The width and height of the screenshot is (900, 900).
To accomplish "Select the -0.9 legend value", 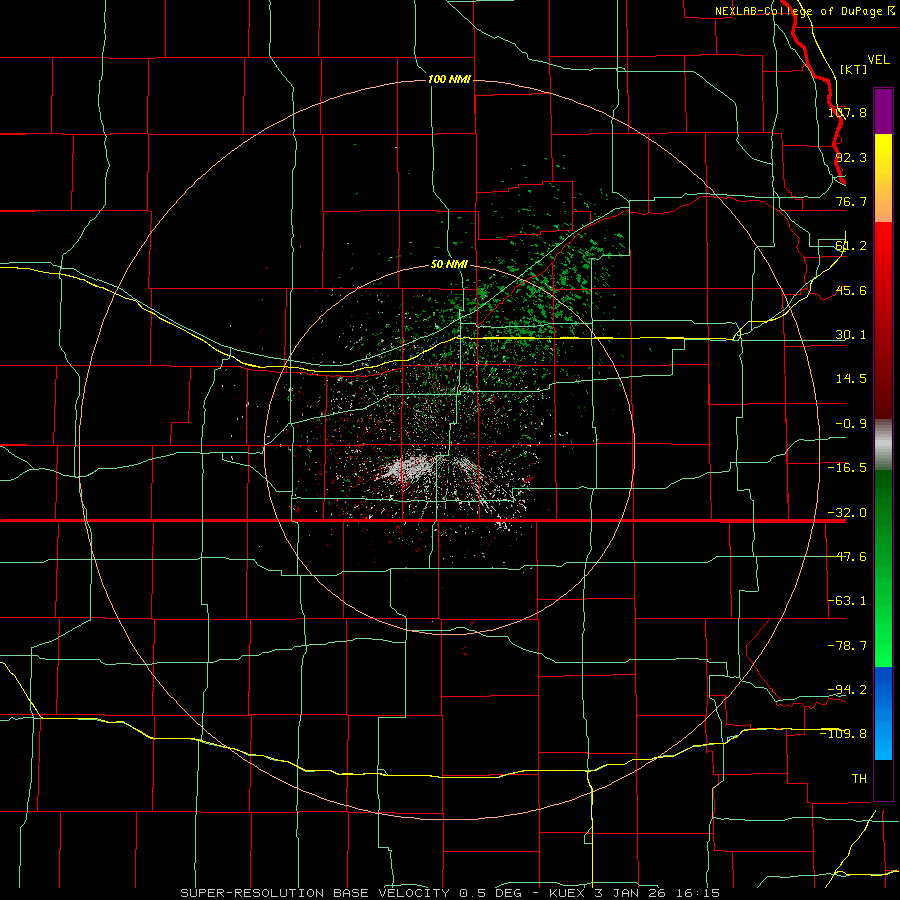I will [x=851, y=424].
